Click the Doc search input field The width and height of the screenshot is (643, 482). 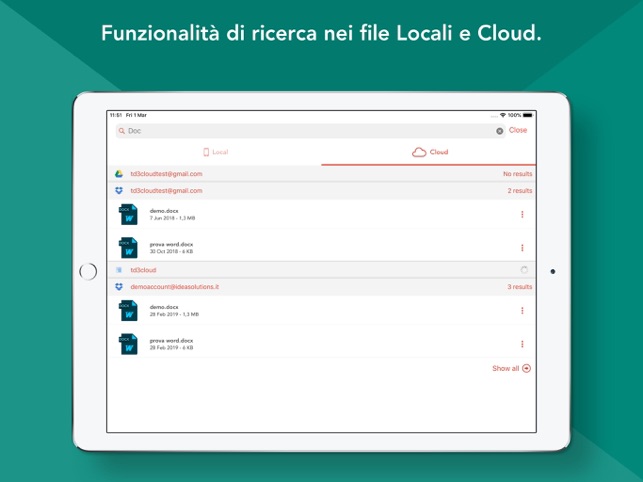[310, 131]
